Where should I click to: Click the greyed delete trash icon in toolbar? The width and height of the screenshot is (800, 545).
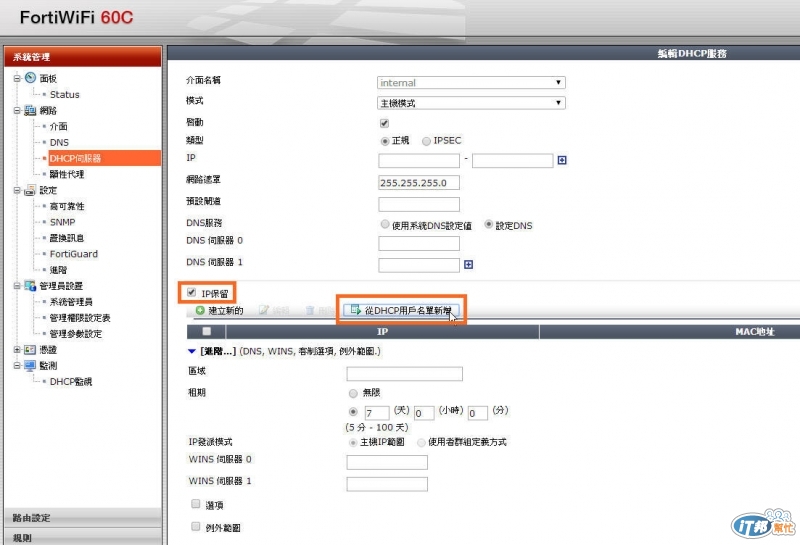pos(310,310)
